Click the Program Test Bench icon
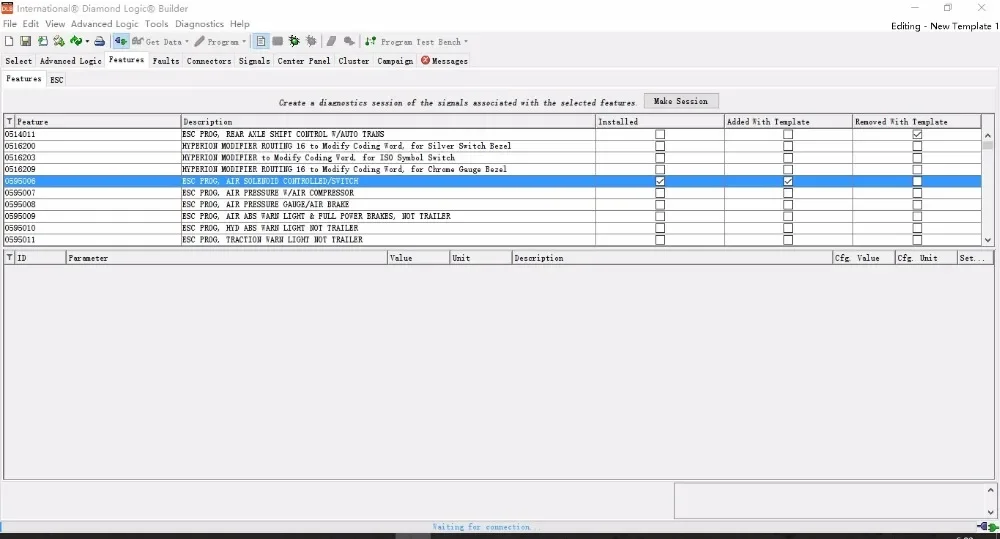The width and height of the screenshot is (1000, 539). click(371, 41)
